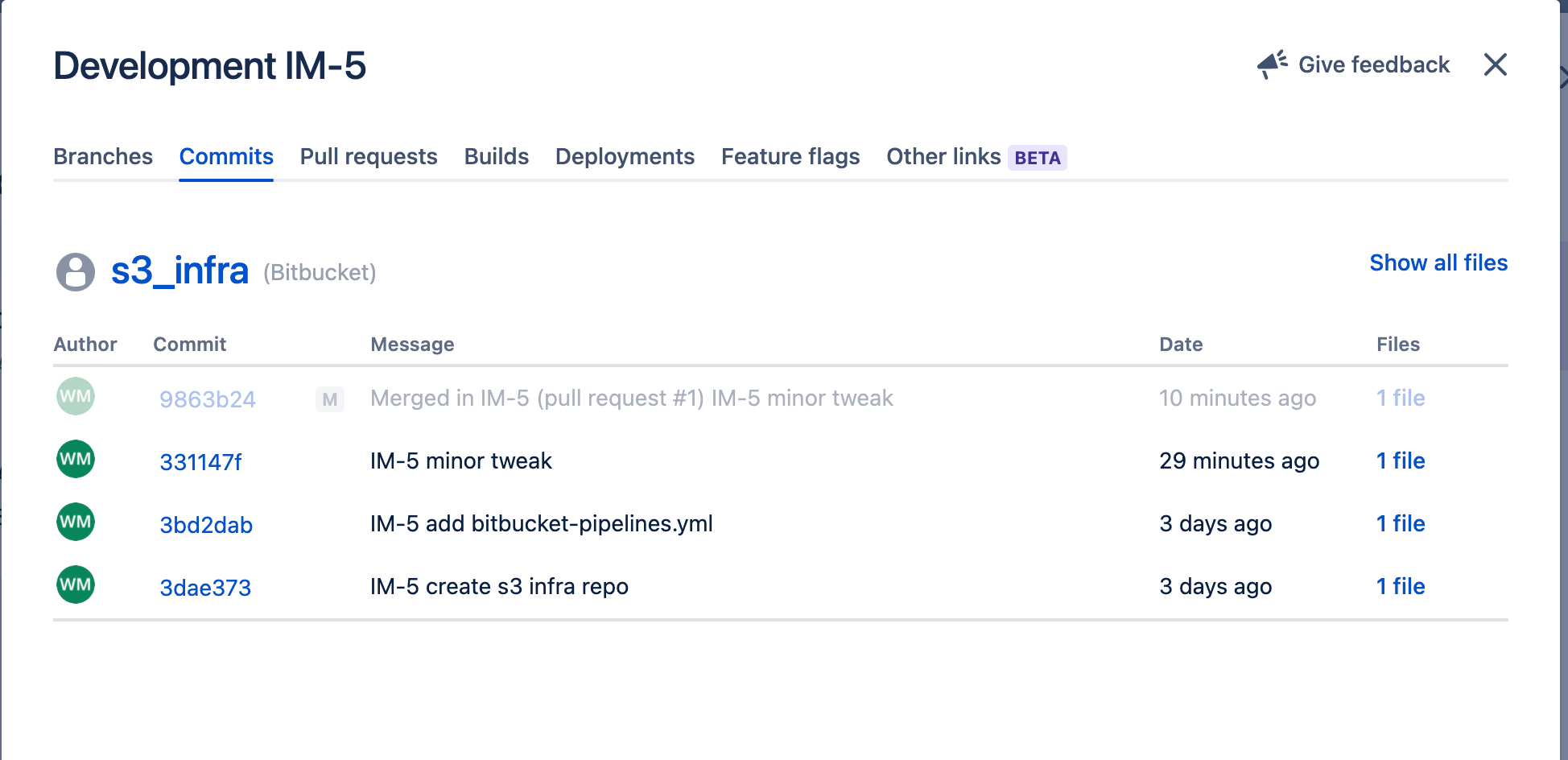Click the M merge badge on commit 9863b24
This screenshot has height=760, width=1568.
(x=328, y=399)
